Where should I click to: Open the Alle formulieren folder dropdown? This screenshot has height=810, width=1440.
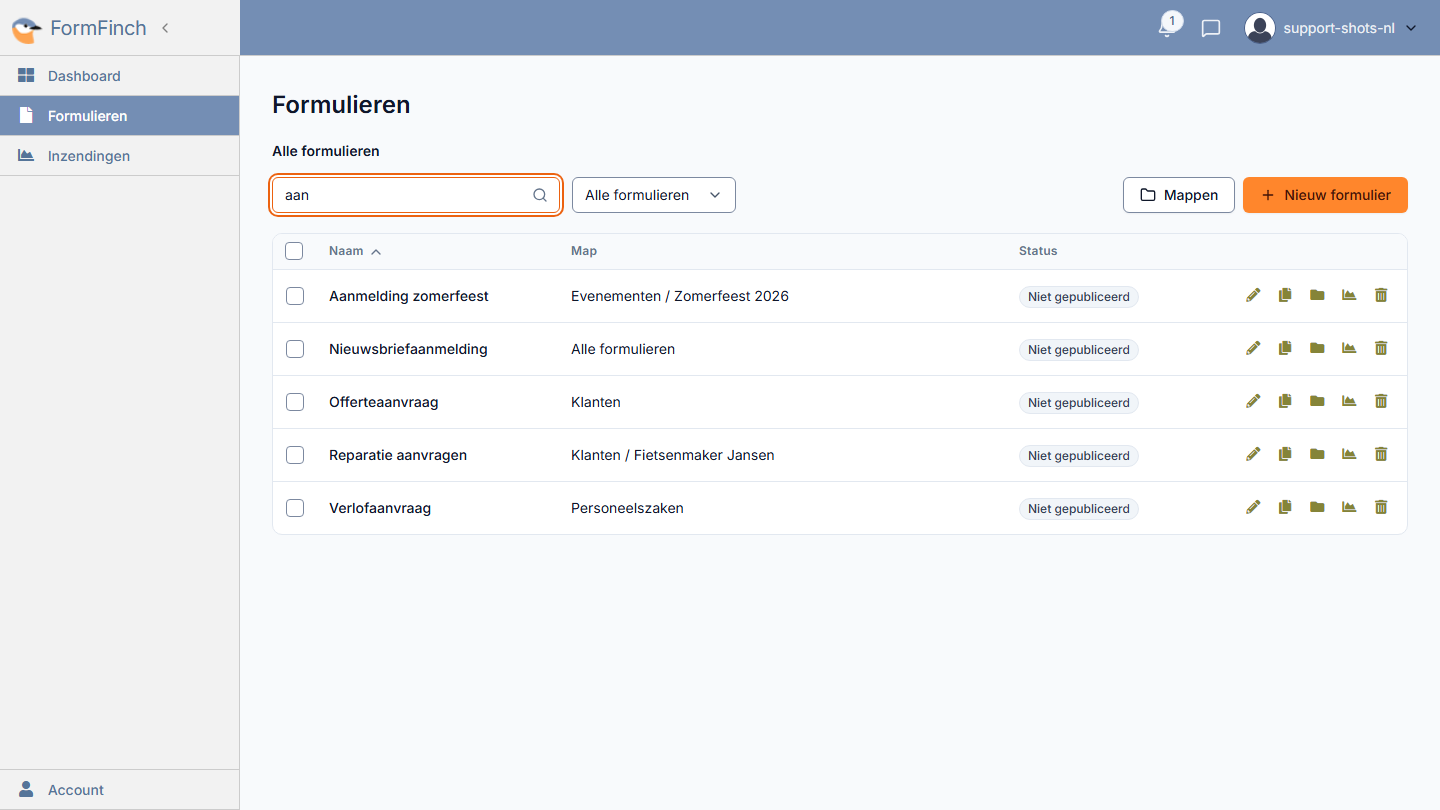tap(654, 195)
